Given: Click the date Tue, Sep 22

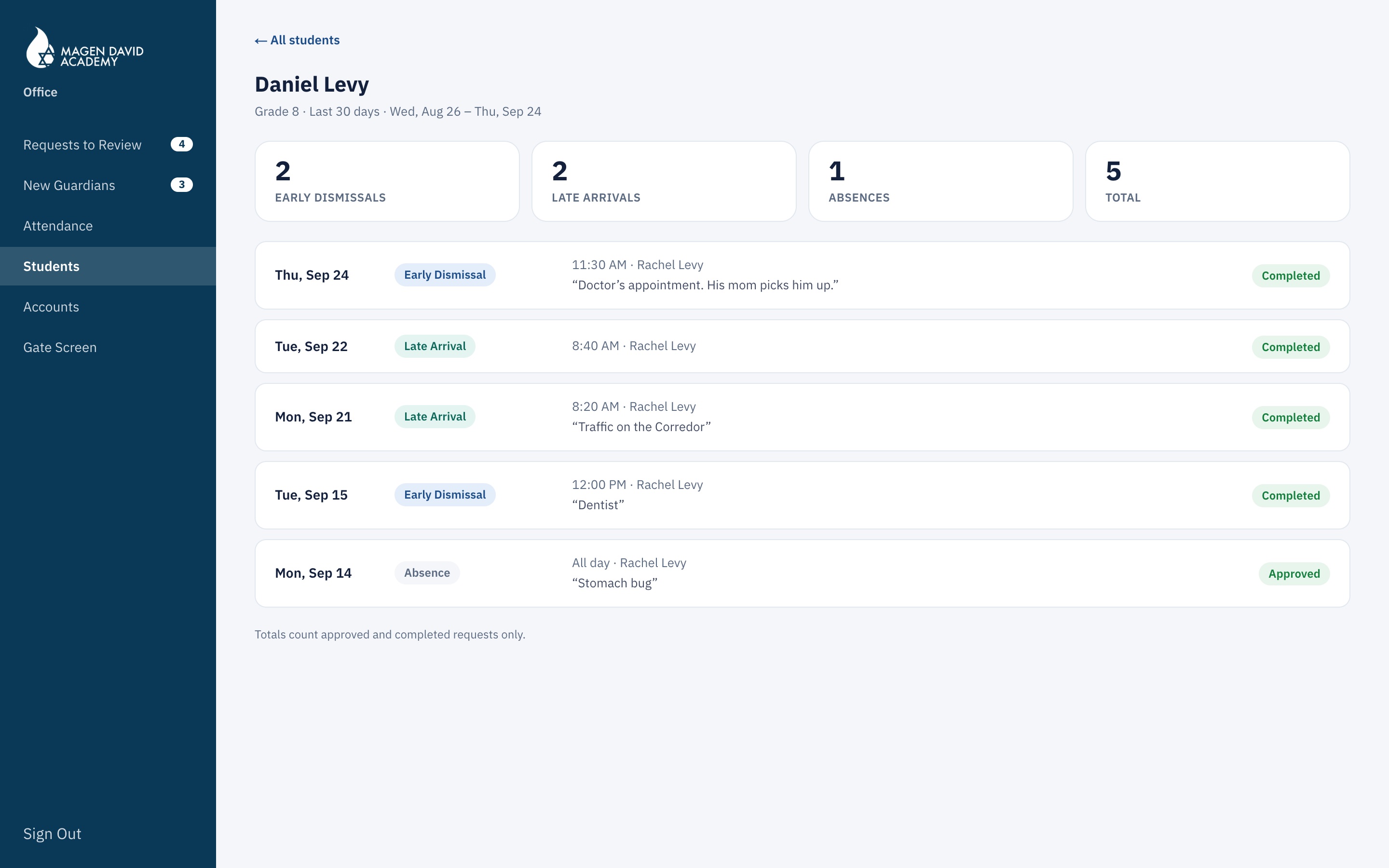Looking at the screenshot, I should tap(311, 346).
